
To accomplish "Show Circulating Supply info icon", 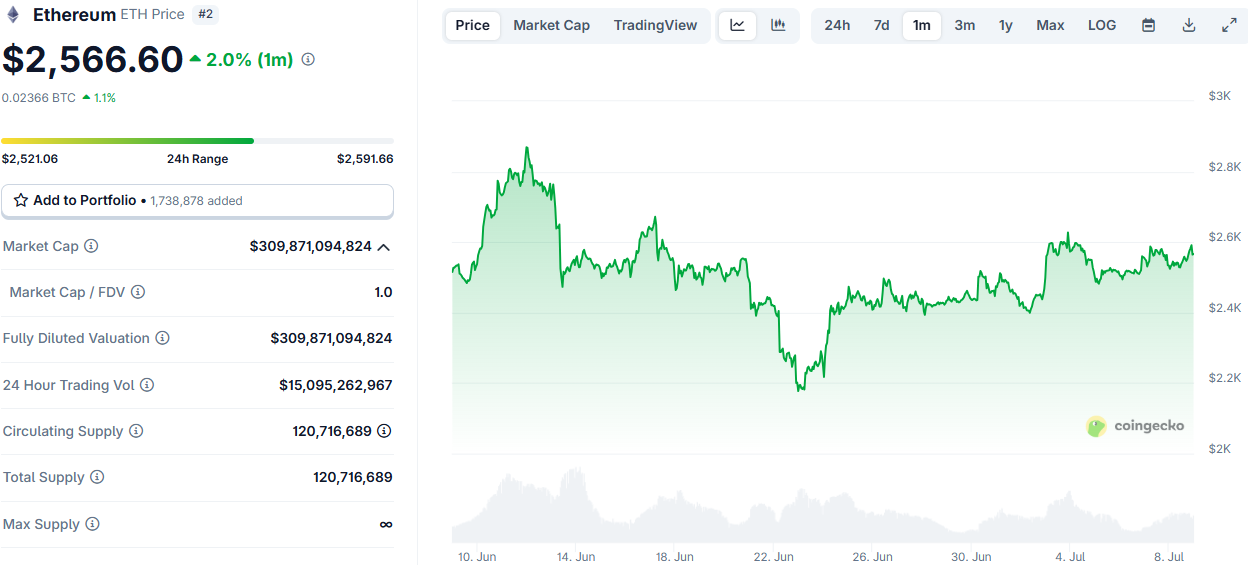I will (136, 431).
